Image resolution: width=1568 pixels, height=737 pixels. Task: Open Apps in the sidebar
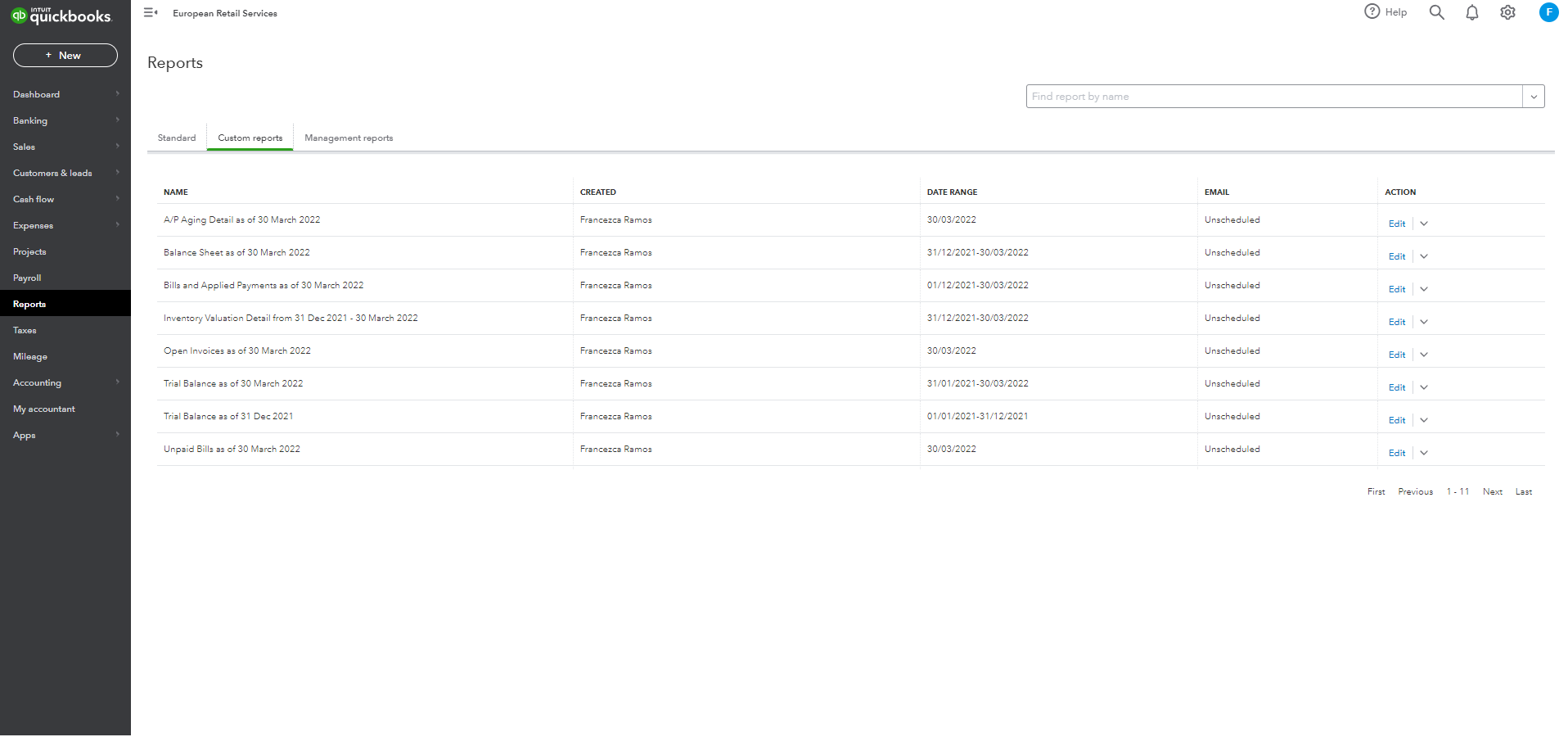coord(65,435)
